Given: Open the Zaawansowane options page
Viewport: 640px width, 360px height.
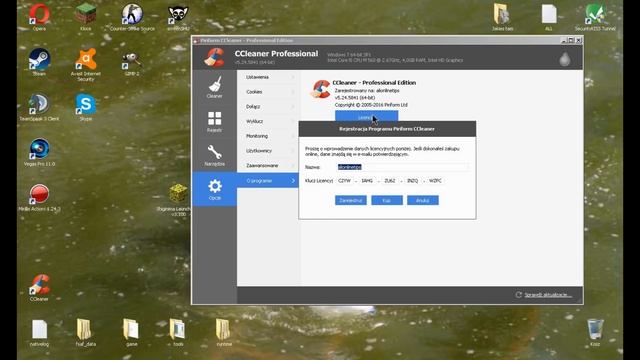Looking at the screenshot, I should point(268,165).
